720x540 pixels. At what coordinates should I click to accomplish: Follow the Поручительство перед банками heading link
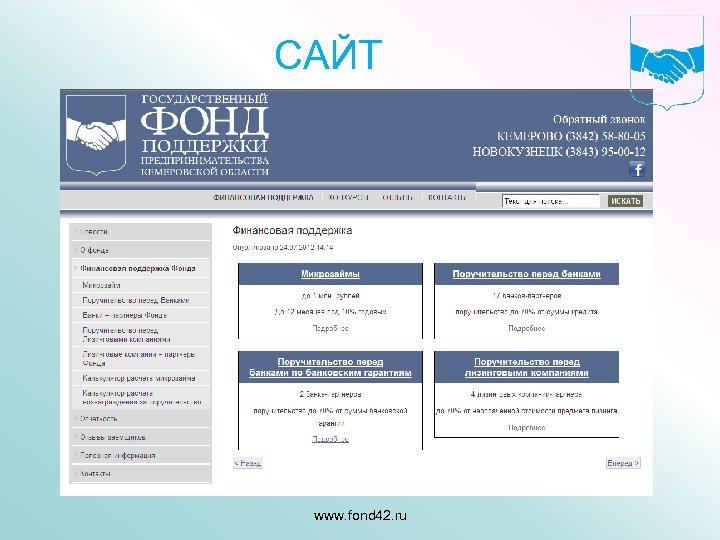[x=526, y=274]
